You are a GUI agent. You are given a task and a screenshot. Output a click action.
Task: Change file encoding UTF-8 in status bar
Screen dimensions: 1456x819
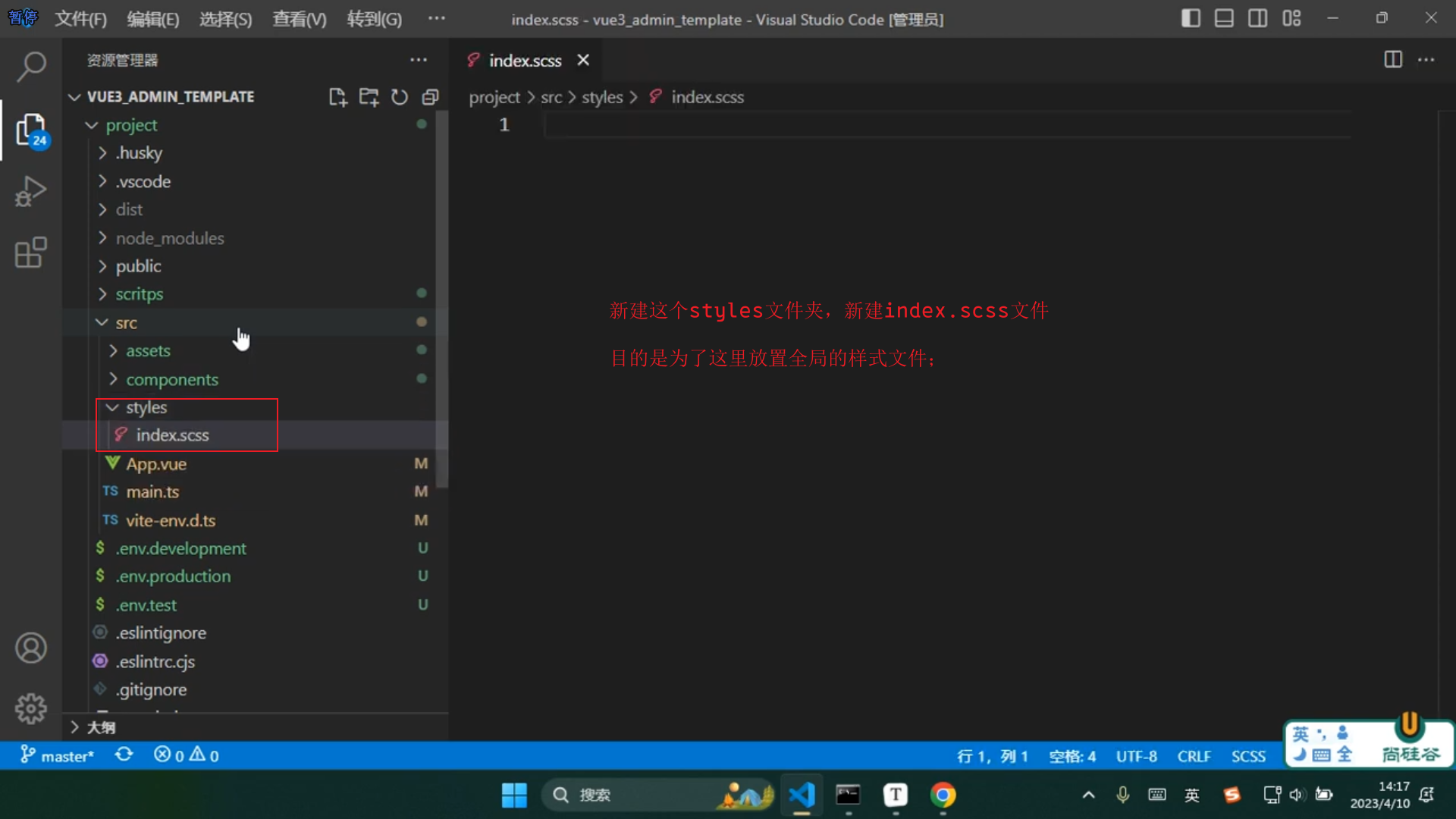click(1136, 756)
